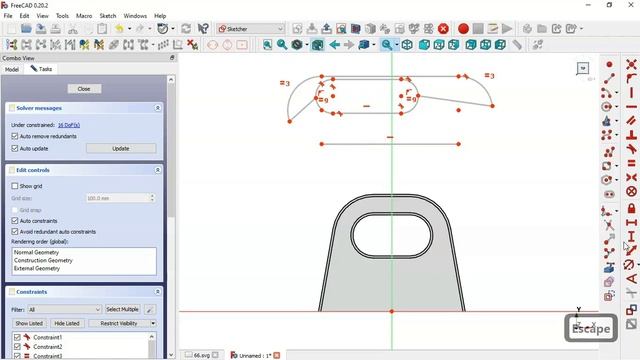Click the red X close sketch icon
640x360 pixels.
[443, 29]
